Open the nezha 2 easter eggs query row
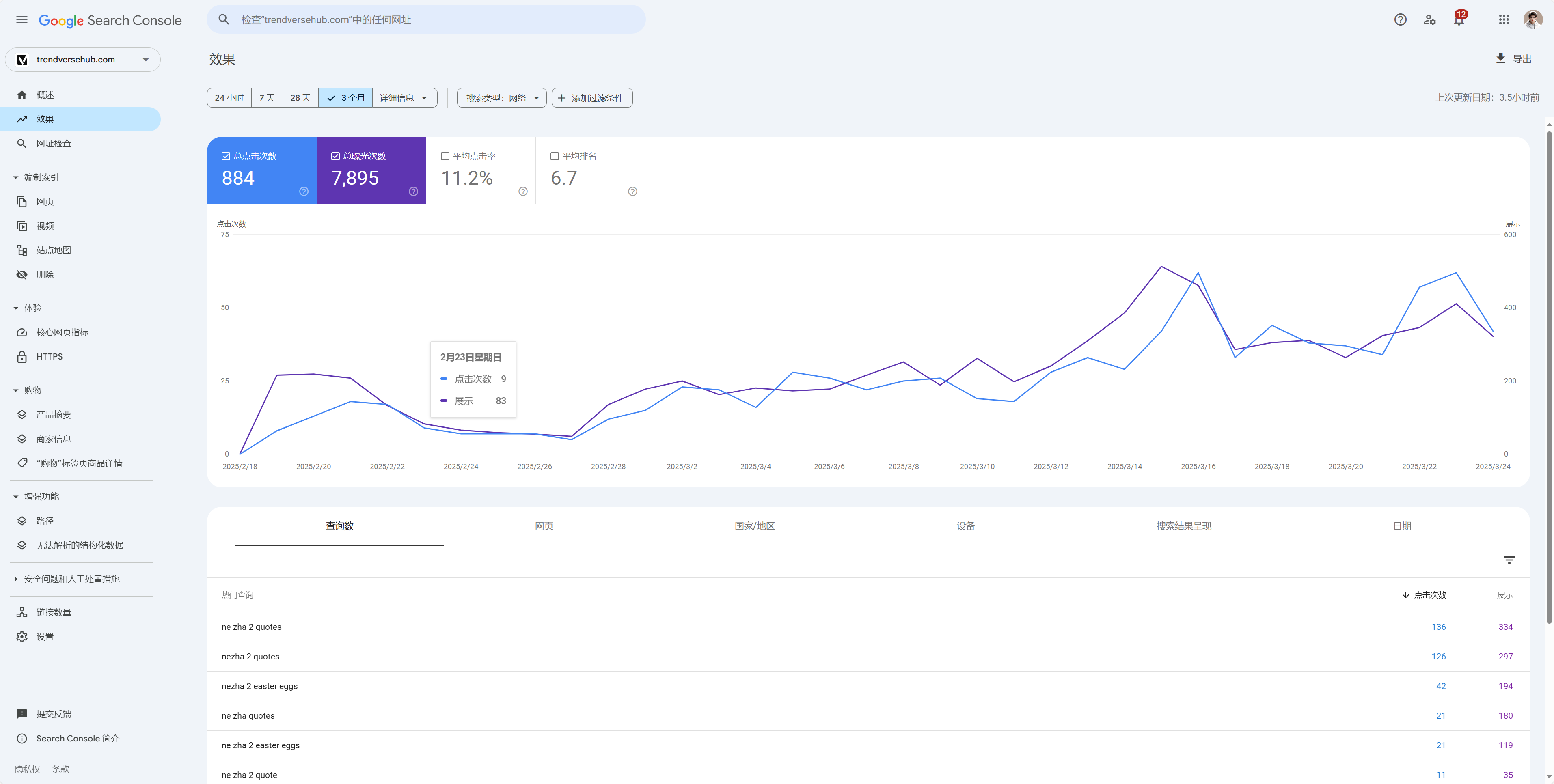1554x784 pixels. [x=868, y=686]
